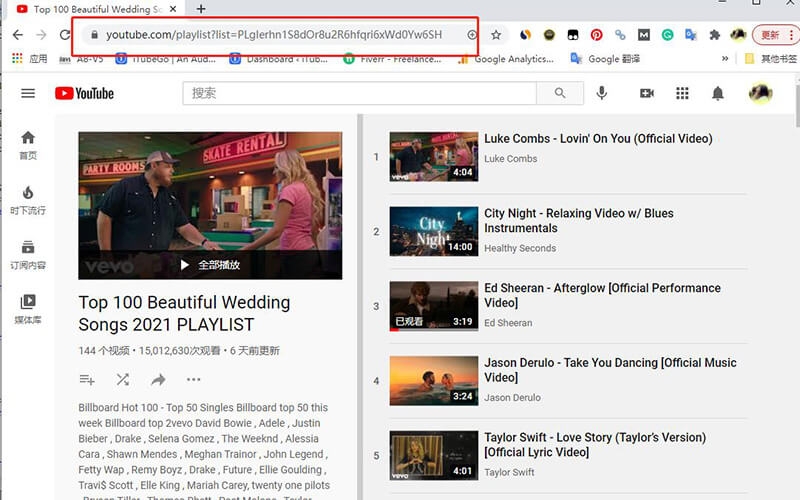
Task: Open the Jason Derulo channel link
Action: (512, 398)
